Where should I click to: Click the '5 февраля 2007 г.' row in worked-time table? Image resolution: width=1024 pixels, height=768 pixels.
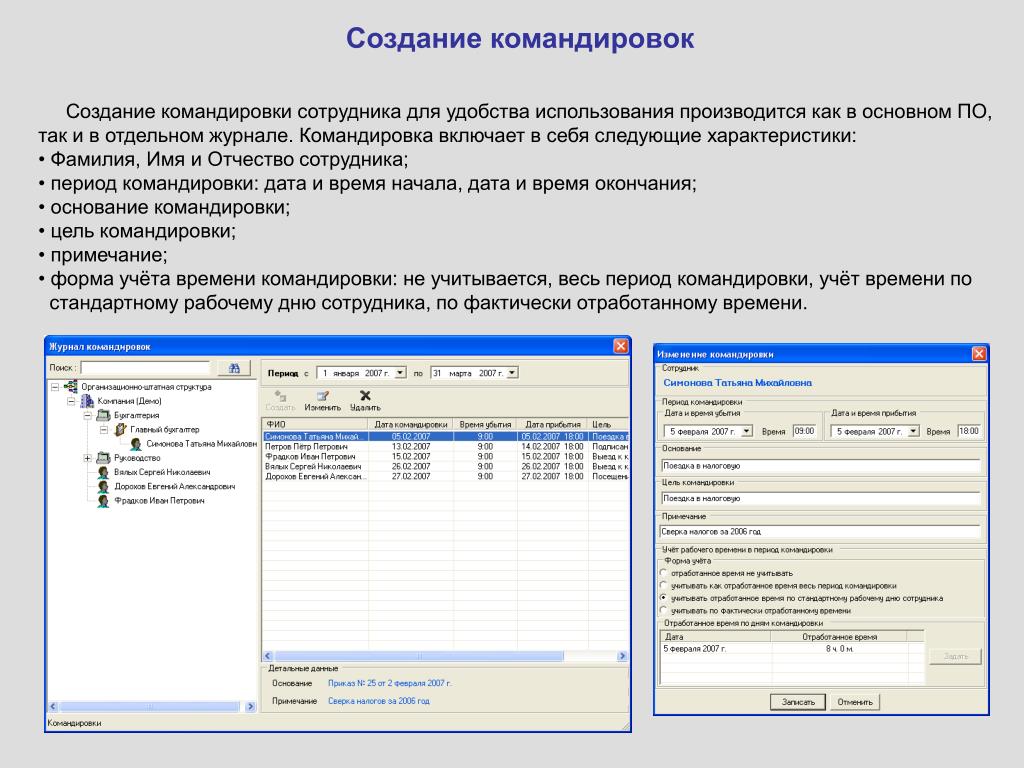[x=793, y=648]
